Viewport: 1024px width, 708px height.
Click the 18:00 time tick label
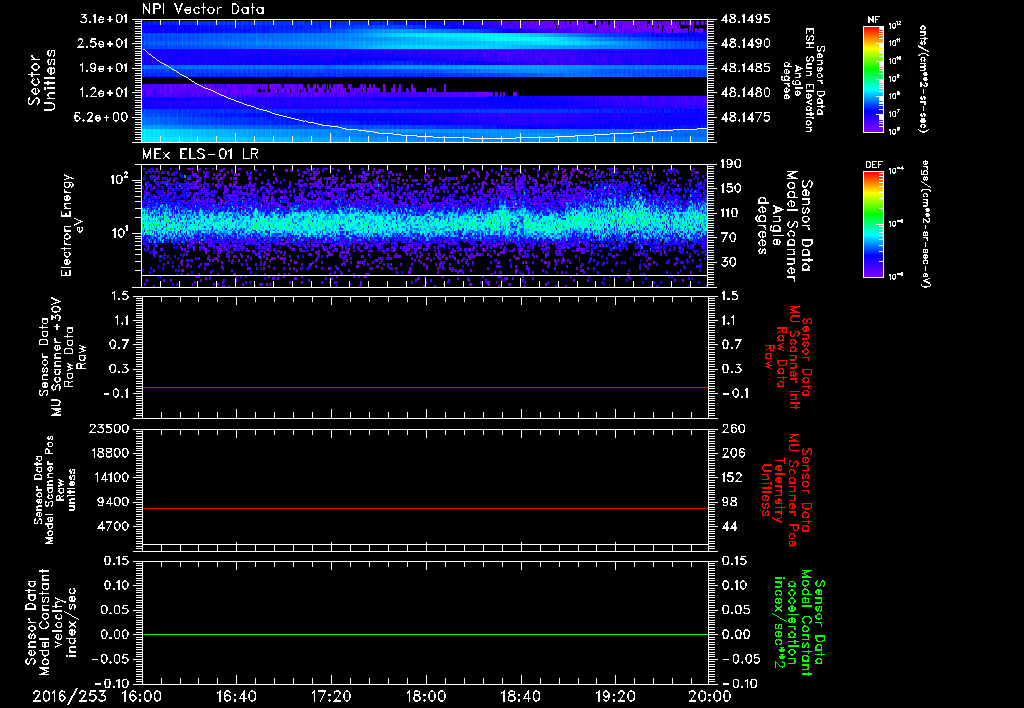pyautogui.click(x=426, y=696)
